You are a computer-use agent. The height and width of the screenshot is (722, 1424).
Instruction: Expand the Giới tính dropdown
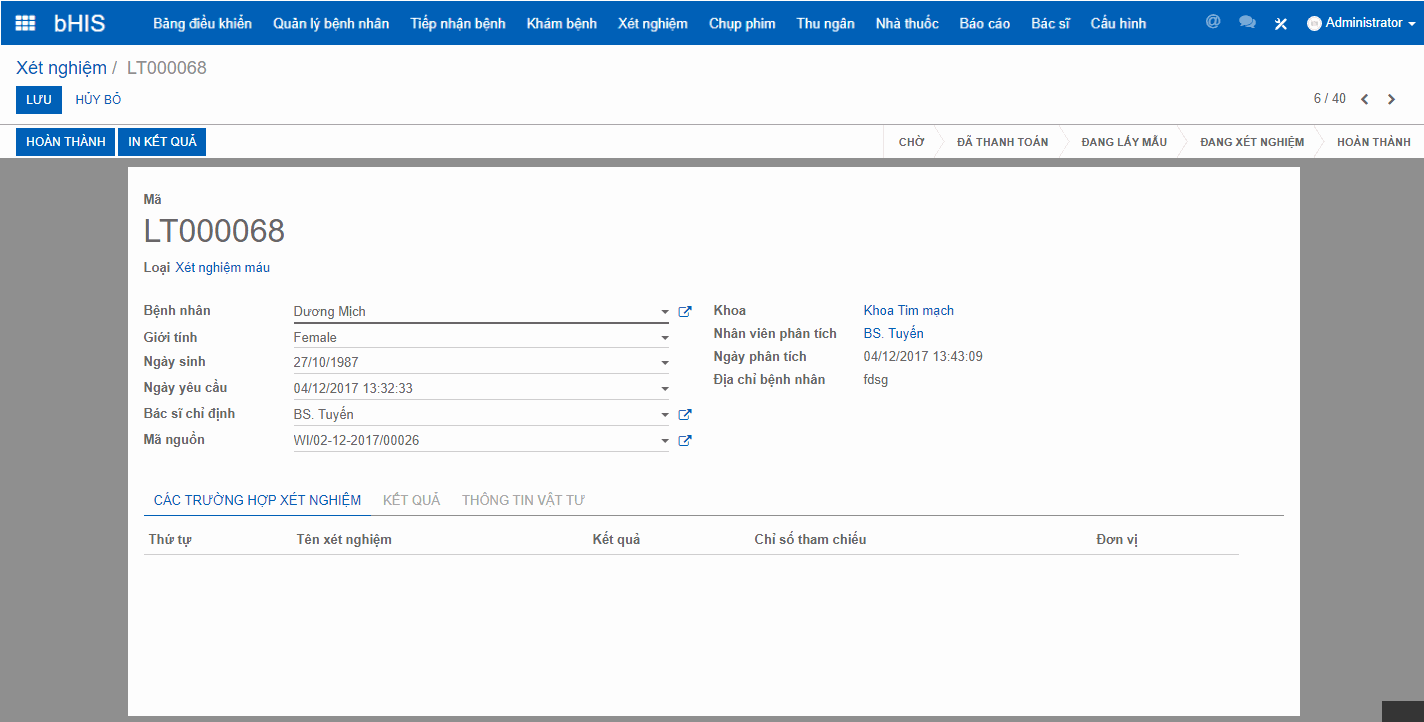point(664,337)
